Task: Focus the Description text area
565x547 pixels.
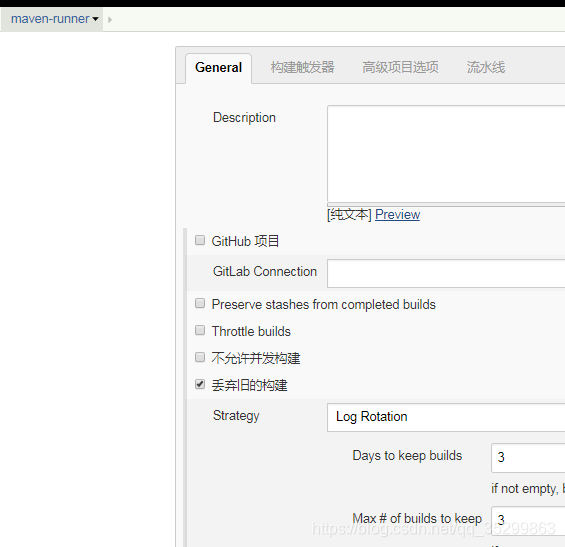Action: [x=446, y=154]
